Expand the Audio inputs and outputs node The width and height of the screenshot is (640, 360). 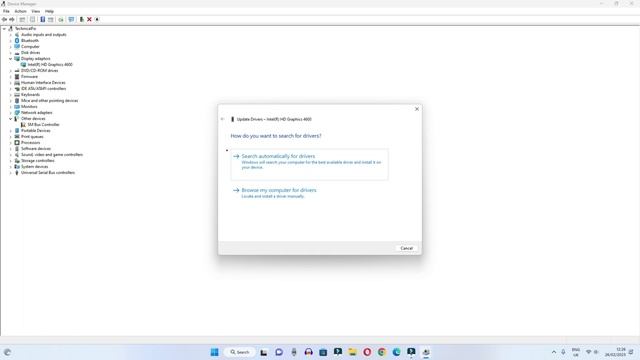(x=11, y=35)
